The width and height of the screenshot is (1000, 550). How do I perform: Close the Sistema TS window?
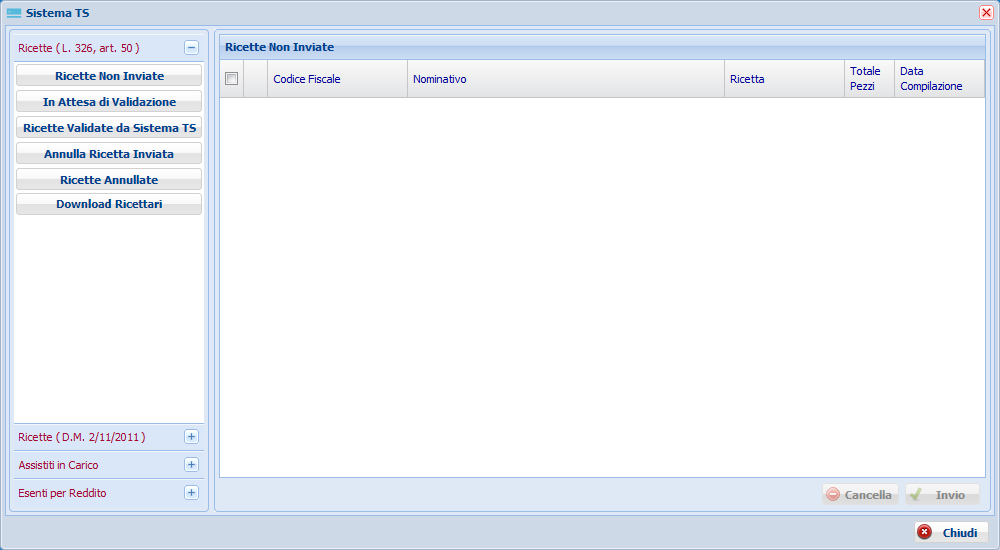click(x=986, y=13)
